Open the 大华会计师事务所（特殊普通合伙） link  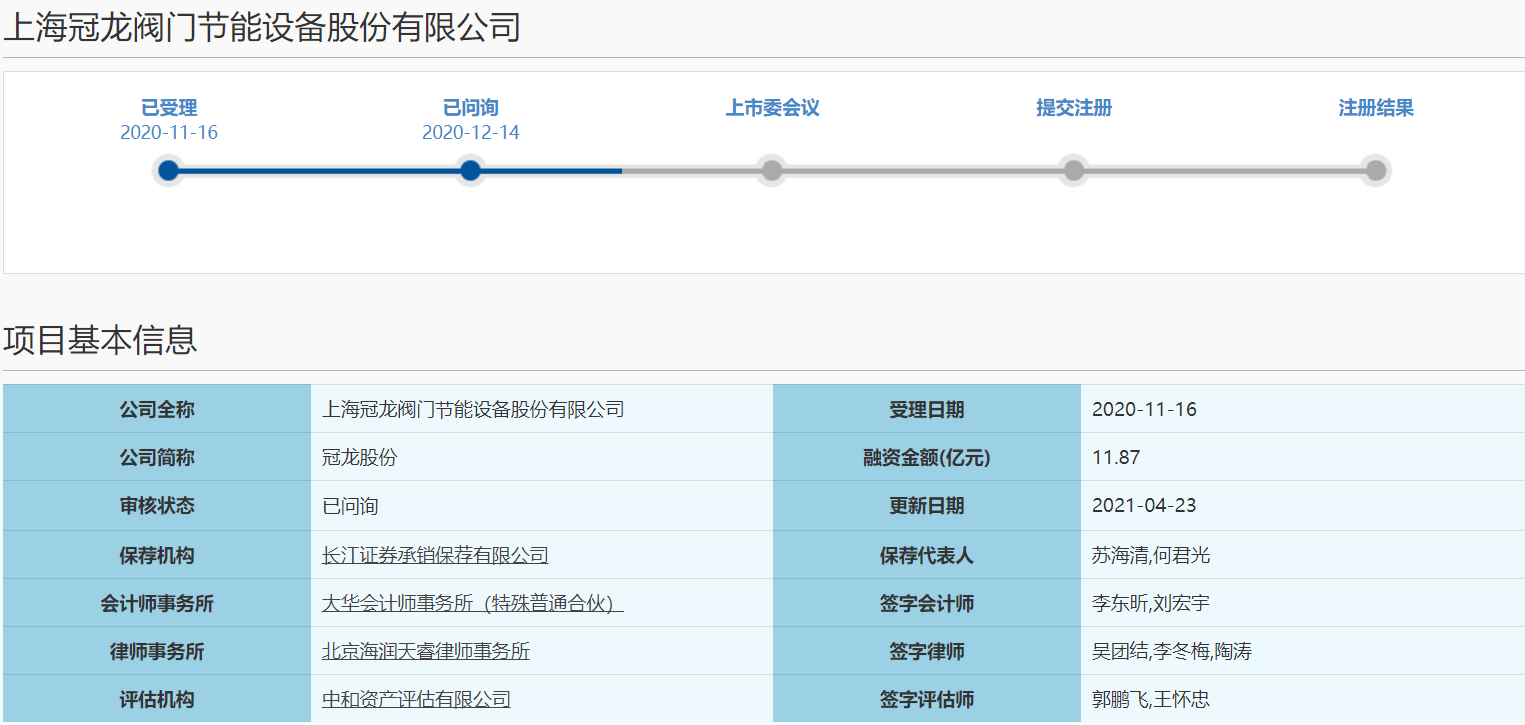[473, 603]
